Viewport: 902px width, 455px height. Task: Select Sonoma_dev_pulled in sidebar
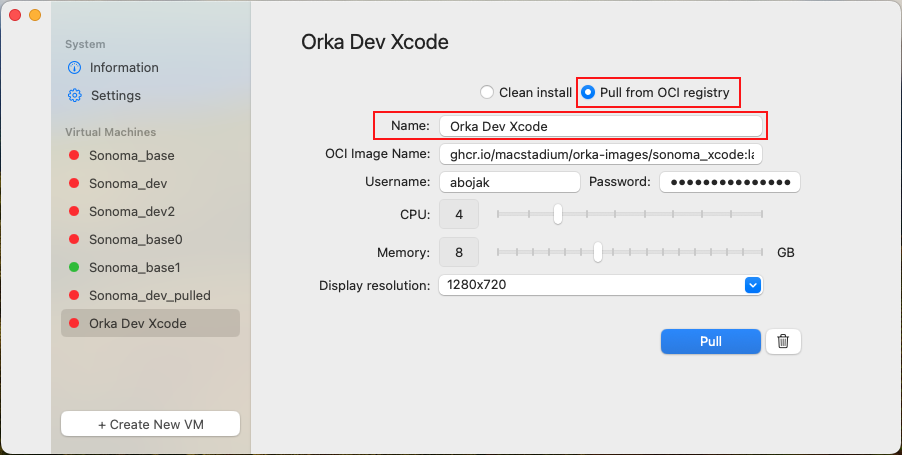pyautogui.click(x=149, y=296)
